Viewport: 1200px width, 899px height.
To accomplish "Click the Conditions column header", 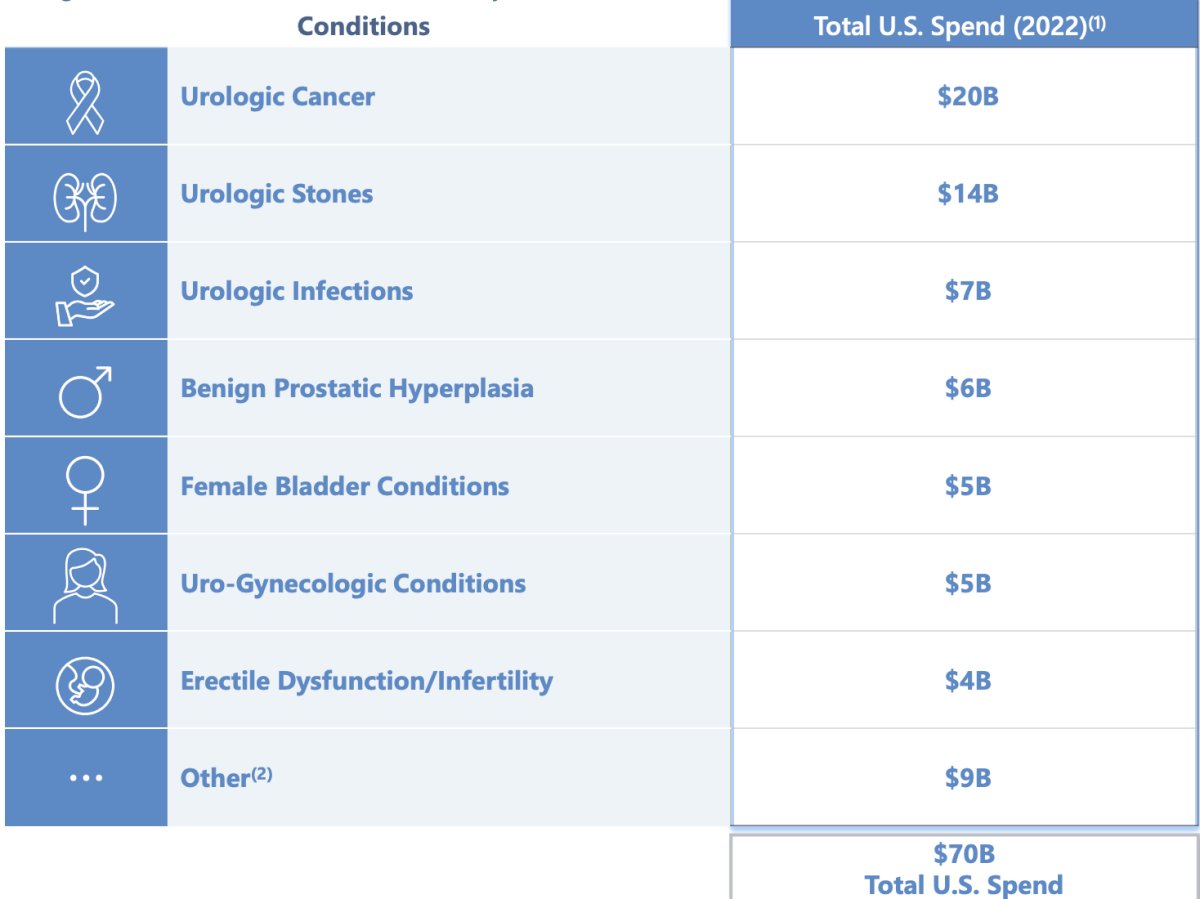I will click(364, 26).
